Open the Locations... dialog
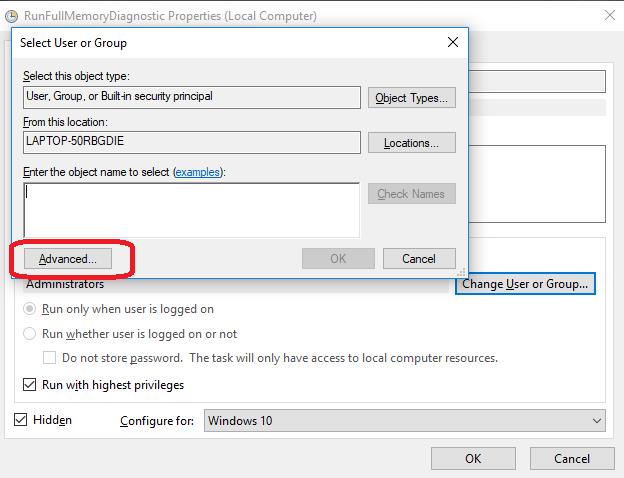 coord(411,142)
